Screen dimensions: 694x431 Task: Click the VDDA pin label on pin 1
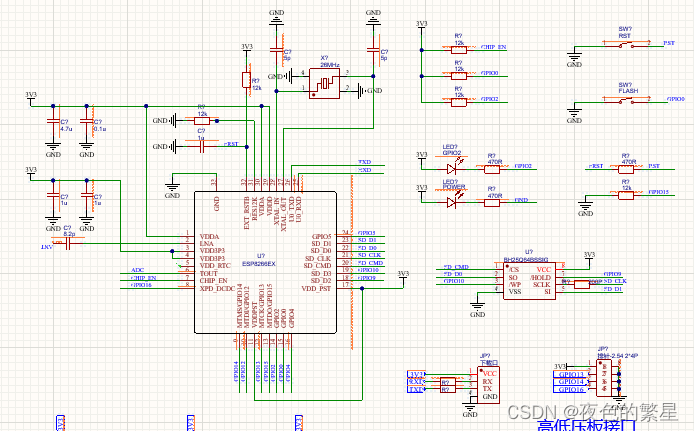coord(209,237)
